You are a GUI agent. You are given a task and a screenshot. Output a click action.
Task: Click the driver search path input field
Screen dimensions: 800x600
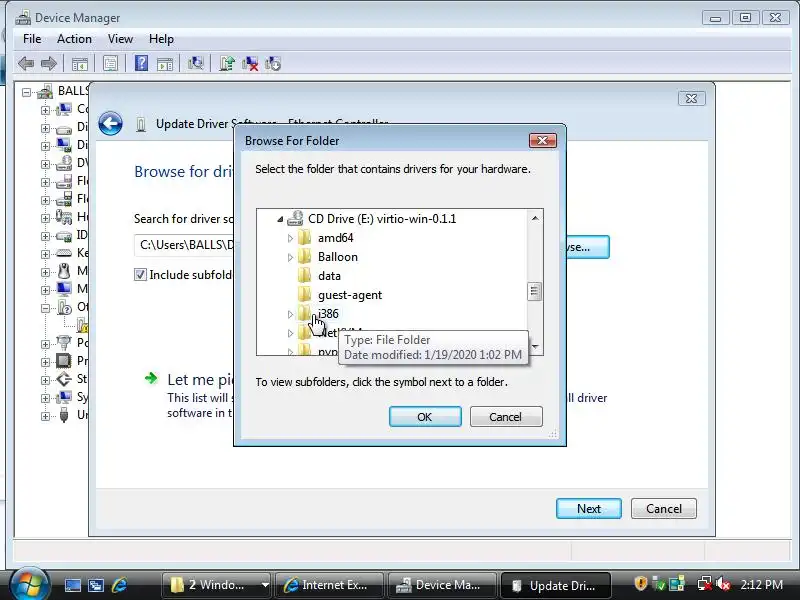(x=184, y=245)
